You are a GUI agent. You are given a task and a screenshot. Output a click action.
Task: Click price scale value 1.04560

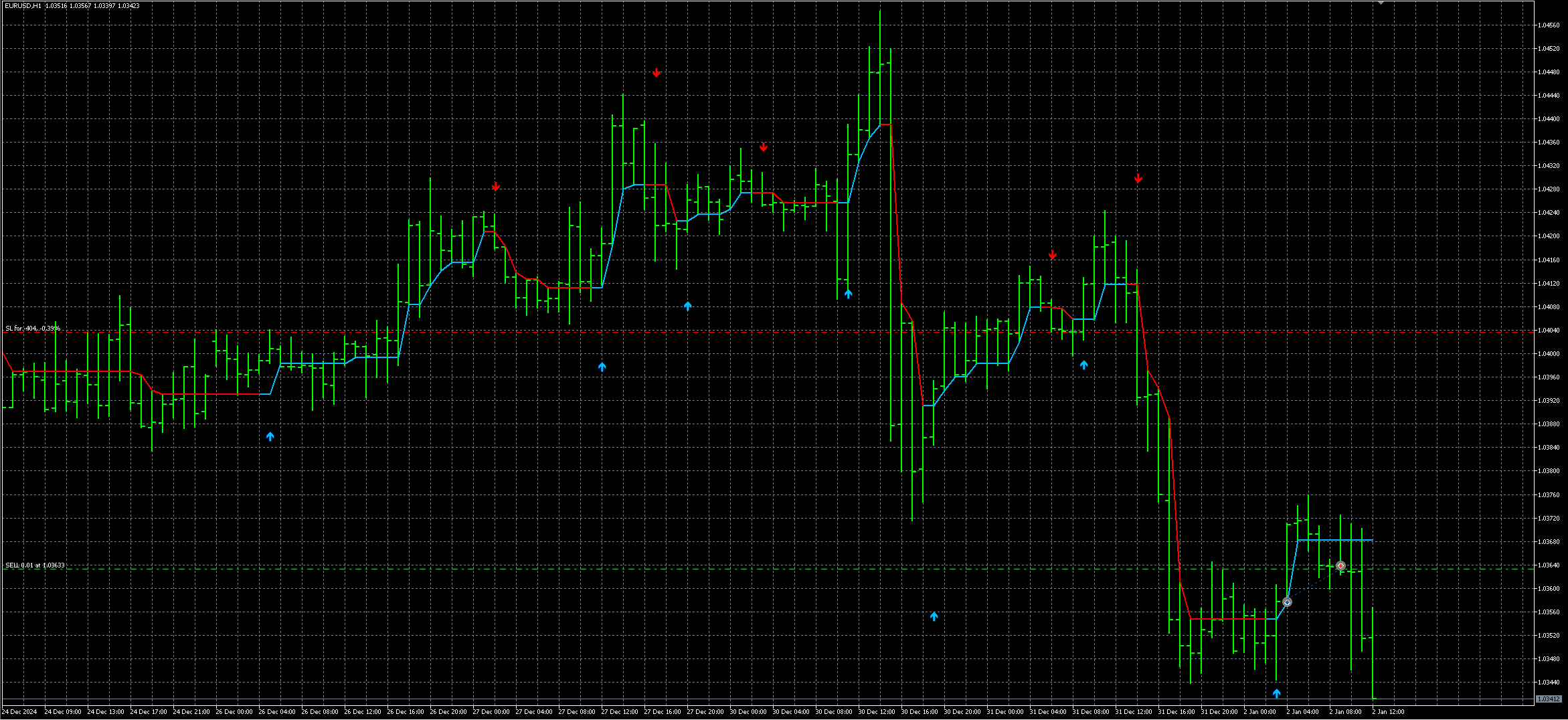click(1548, 25)
